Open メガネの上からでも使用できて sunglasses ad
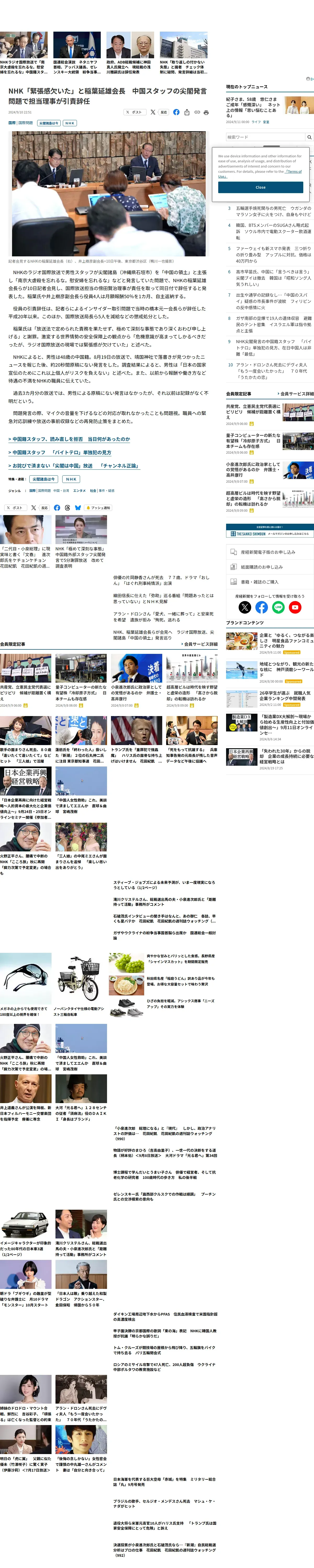The height and width of the screenshot is (1568, 314). point(26,985)
